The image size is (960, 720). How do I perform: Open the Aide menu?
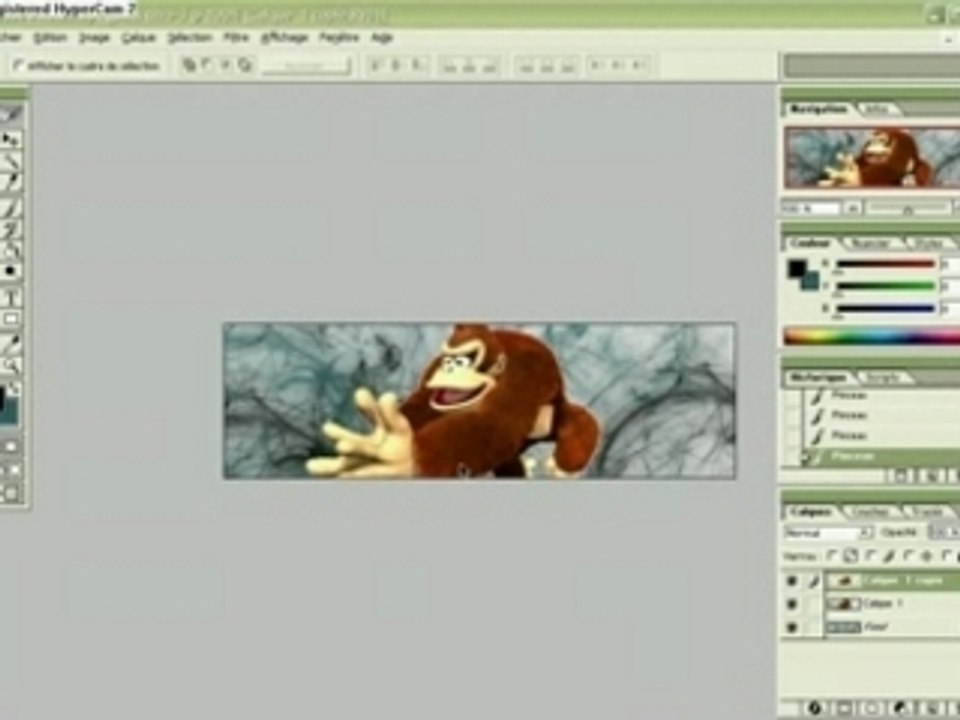click(381, 38)
